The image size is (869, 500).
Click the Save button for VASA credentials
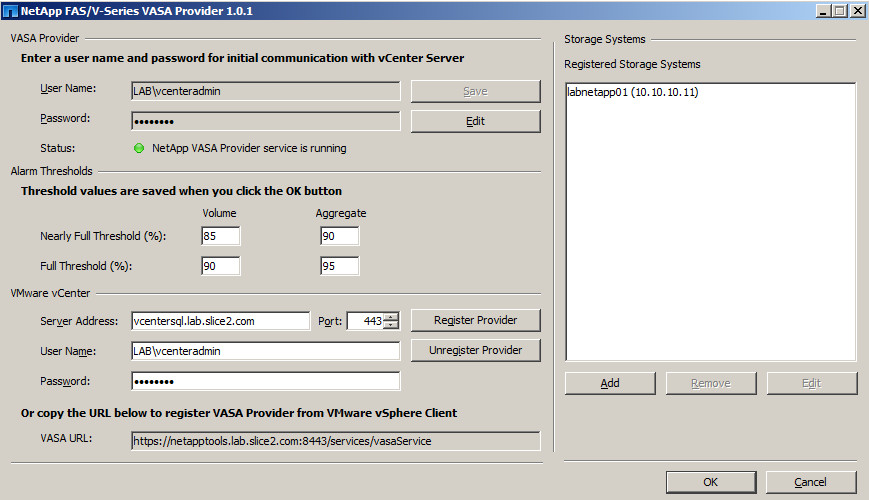point(476,91)
